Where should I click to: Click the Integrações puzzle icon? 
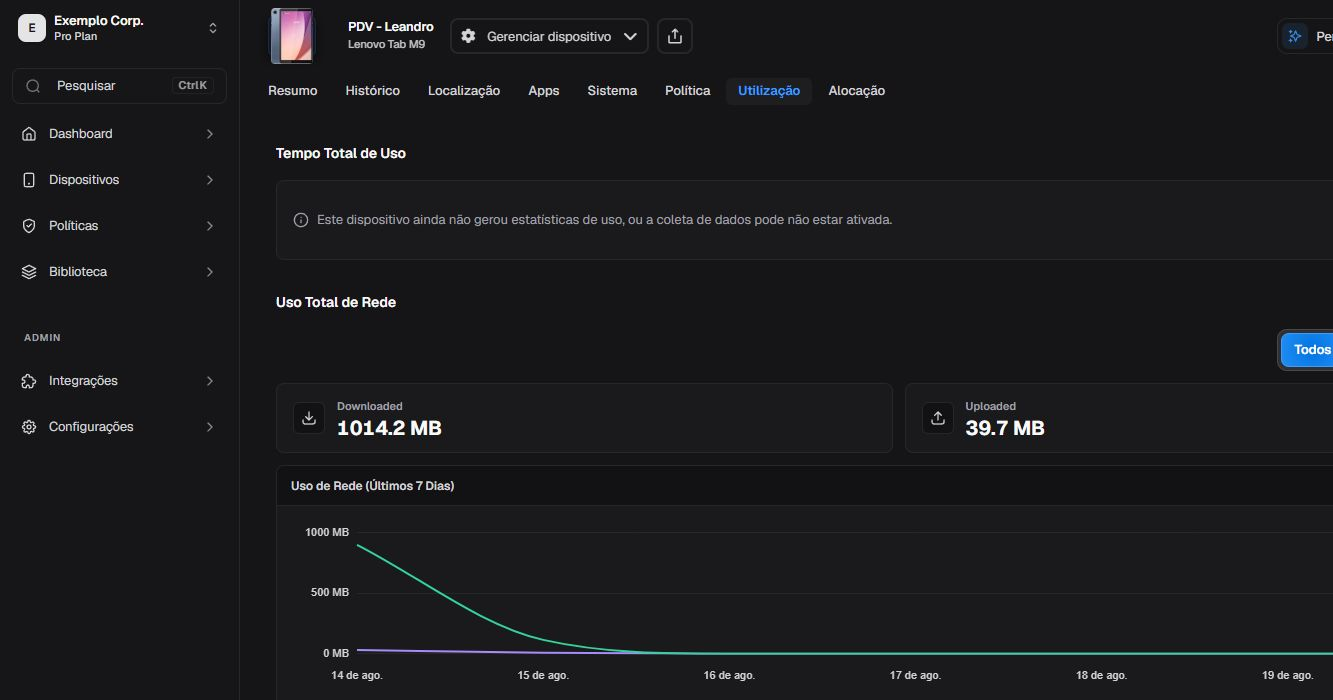coord(29,381)
